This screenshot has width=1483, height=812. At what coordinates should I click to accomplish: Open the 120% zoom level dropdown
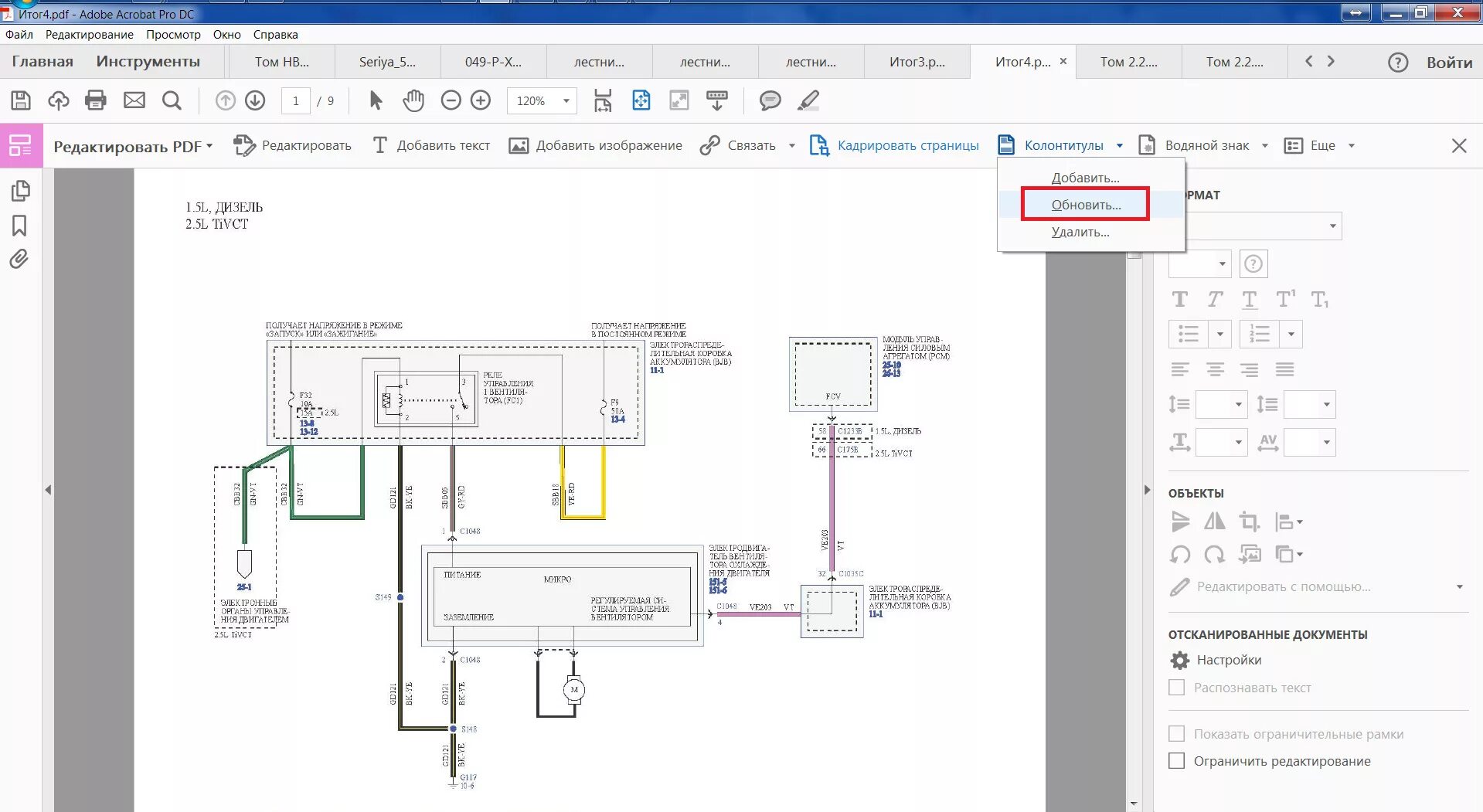[566, 100]
